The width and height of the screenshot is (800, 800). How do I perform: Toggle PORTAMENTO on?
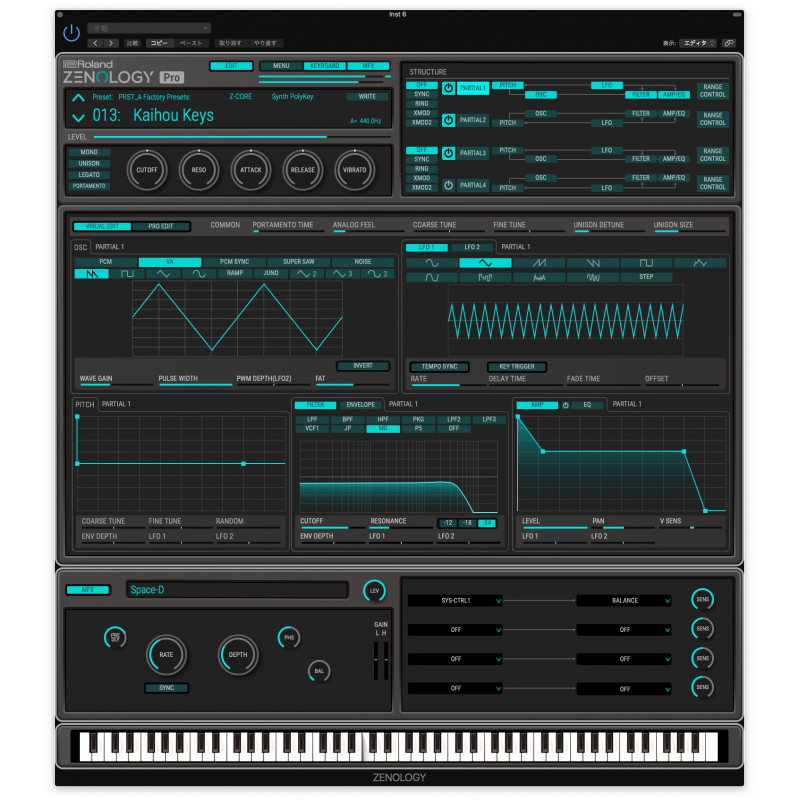[89, 186]
